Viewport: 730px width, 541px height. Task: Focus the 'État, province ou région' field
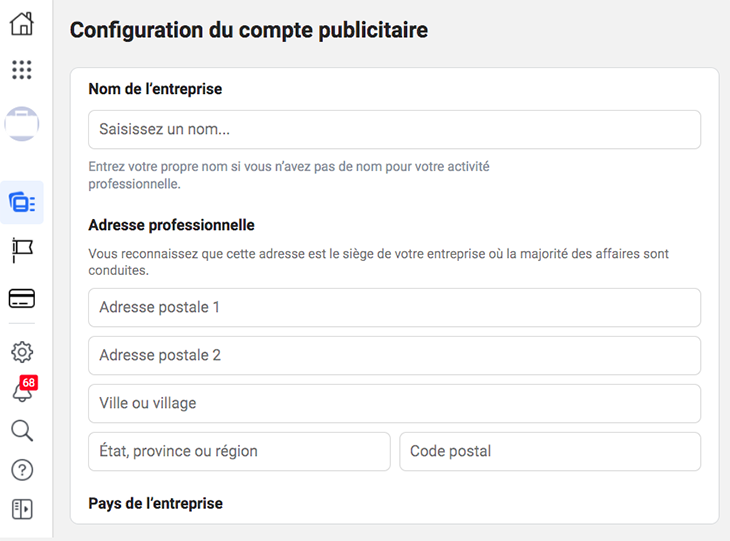(239, 452)
